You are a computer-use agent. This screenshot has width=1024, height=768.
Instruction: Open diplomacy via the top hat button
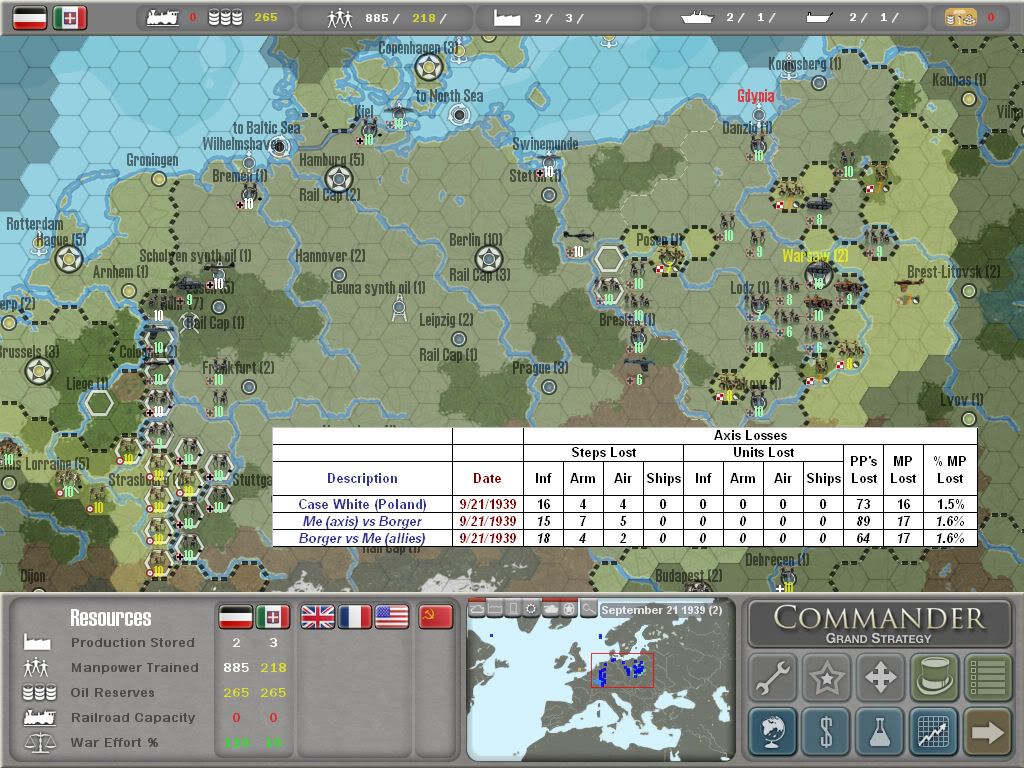pyautogui.click(x=933, y=677)
